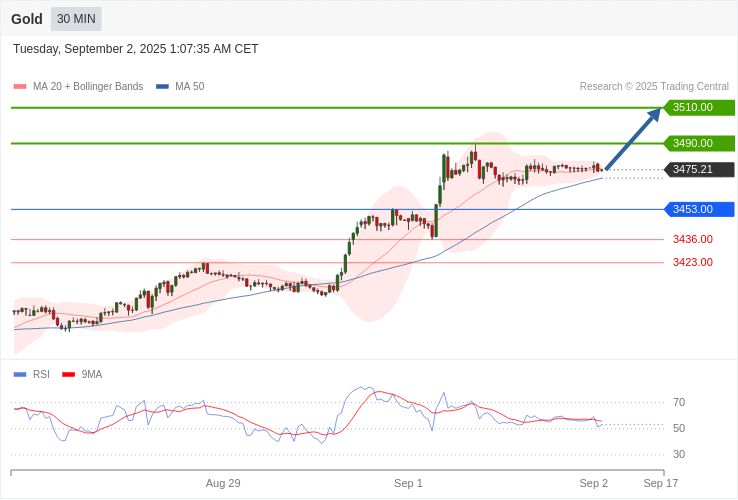The image size is (738, 500).
Task: Click the Sep 2 date on time axis
Action: (x=593, y=483)
